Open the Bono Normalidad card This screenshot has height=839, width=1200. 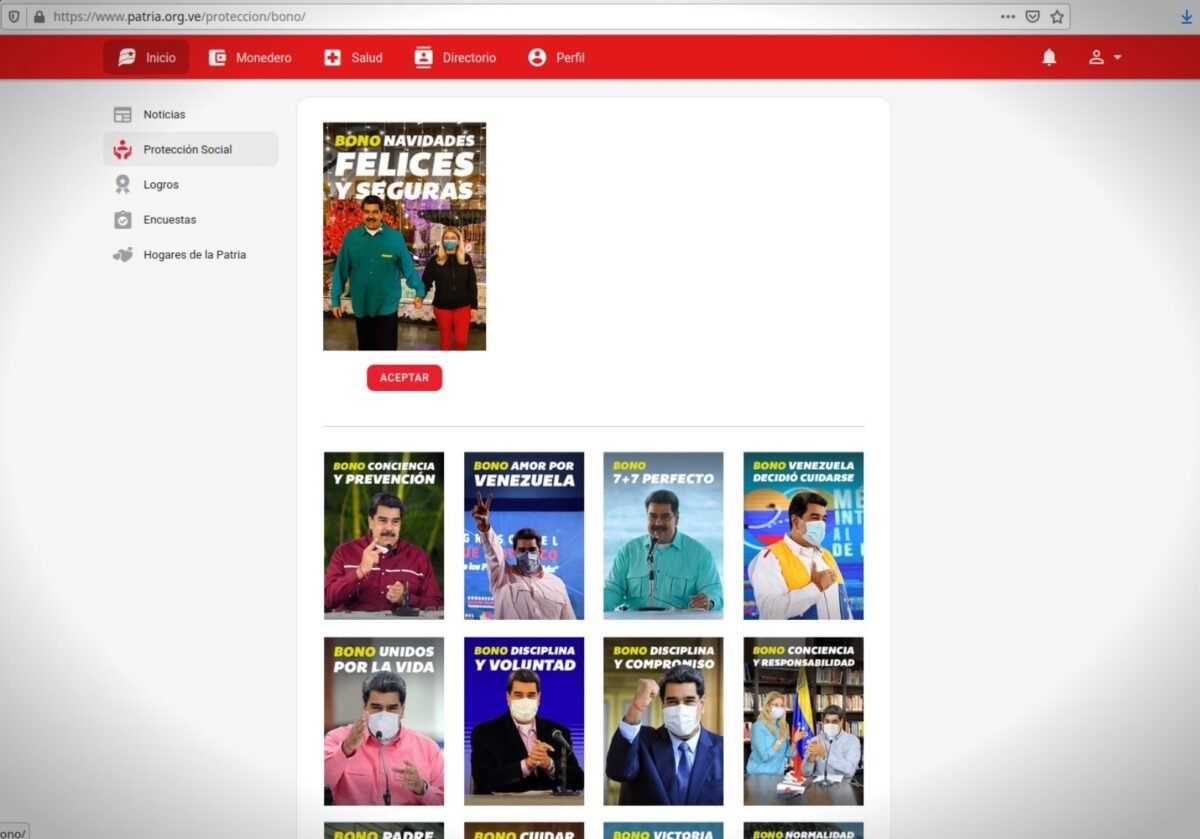(803, 831)
